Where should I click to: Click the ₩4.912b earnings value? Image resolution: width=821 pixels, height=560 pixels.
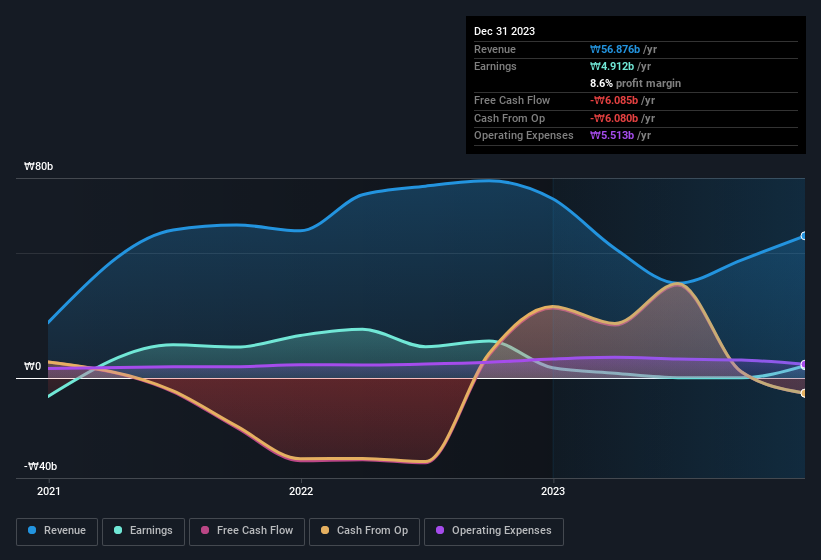coord(612,66)
